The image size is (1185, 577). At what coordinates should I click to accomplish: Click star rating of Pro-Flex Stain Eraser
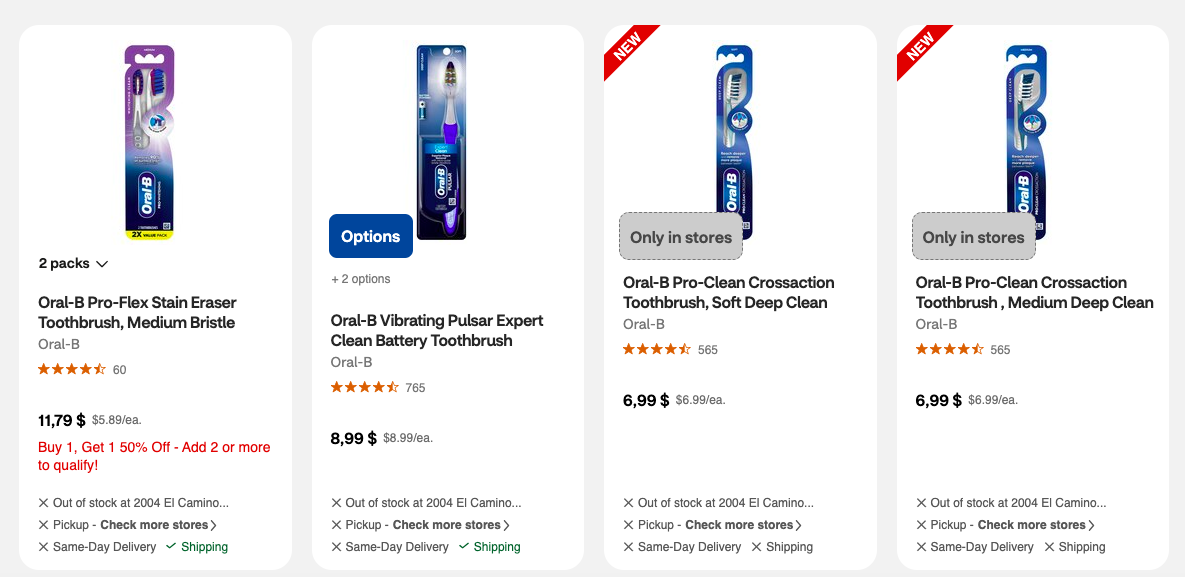pos(72,369)
